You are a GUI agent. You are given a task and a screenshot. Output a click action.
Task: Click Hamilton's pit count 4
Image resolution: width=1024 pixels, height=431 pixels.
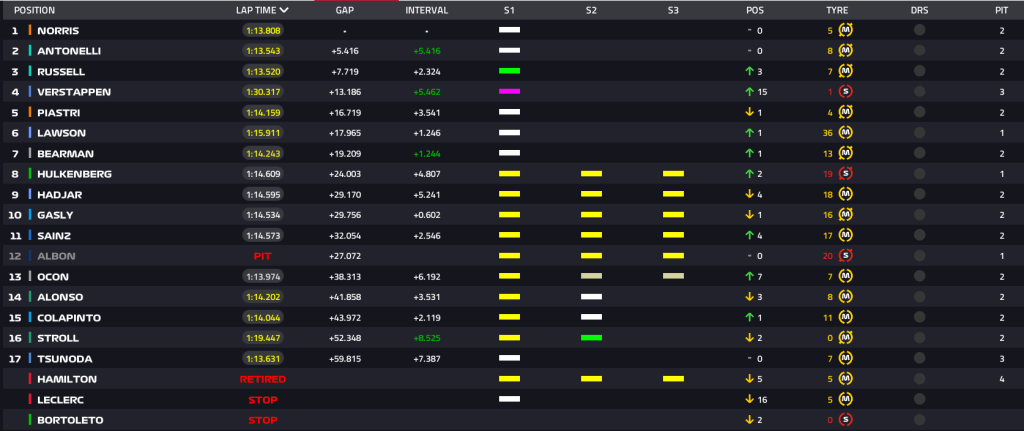coord(1001,379)
